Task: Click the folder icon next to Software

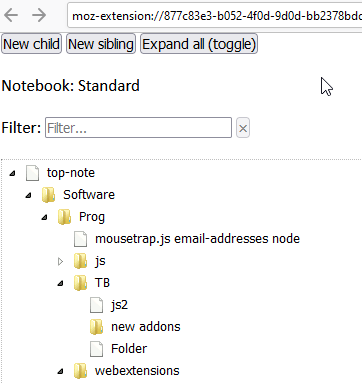Action: [x=49, y=195]
